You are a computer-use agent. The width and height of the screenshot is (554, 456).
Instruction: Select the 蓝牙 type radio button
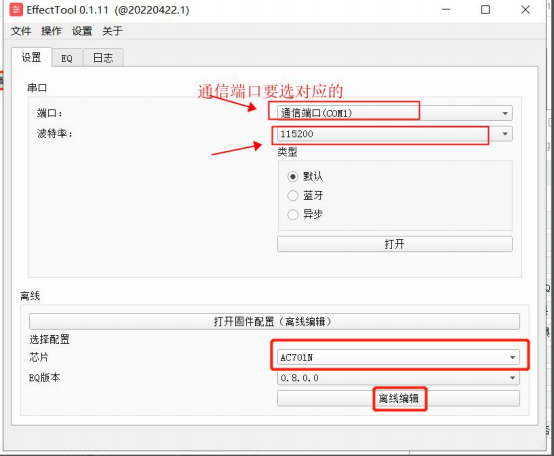[x=293, y=195]
